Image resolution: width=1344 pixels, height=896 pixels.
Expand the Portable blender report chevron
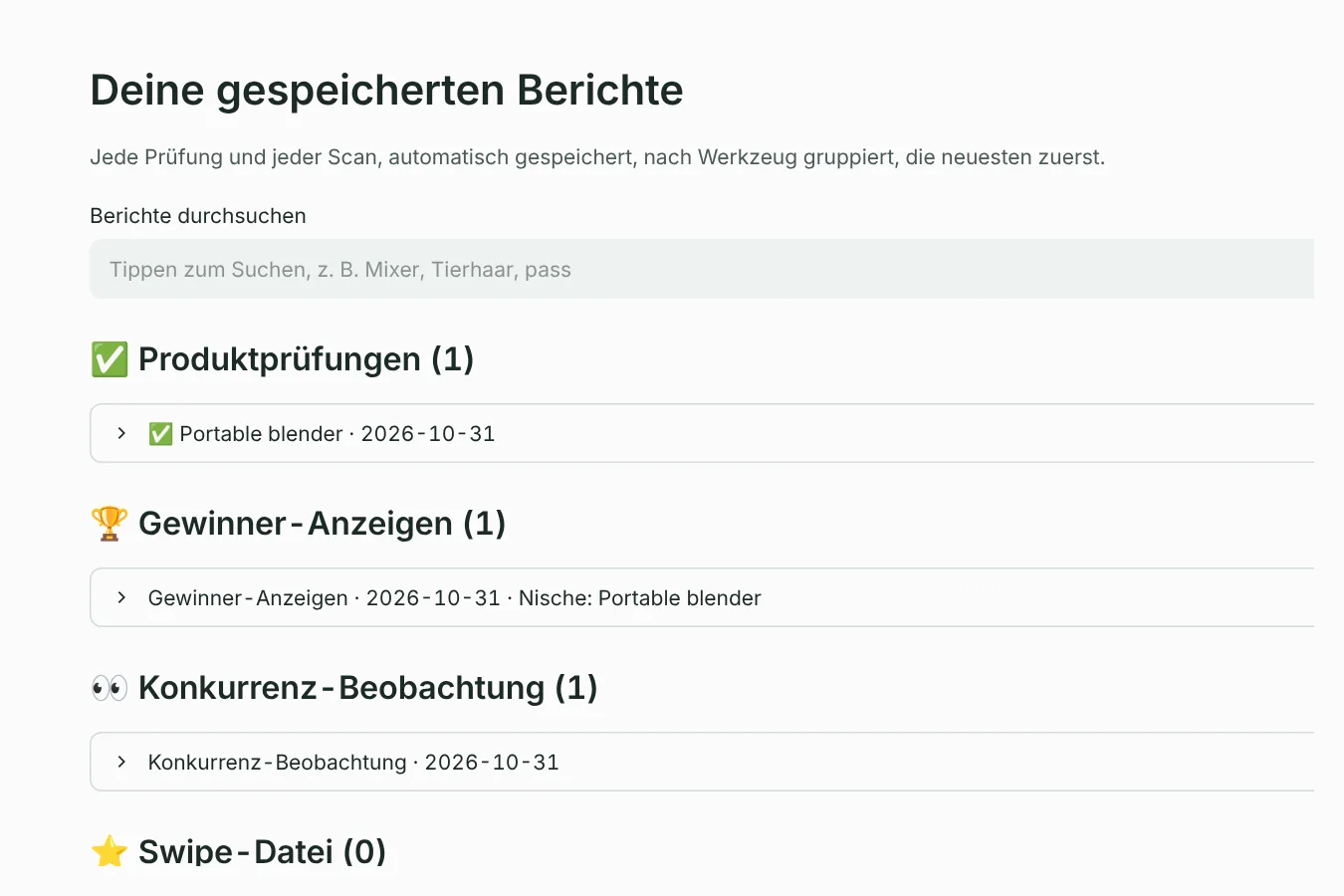click(x=121, y=433)
